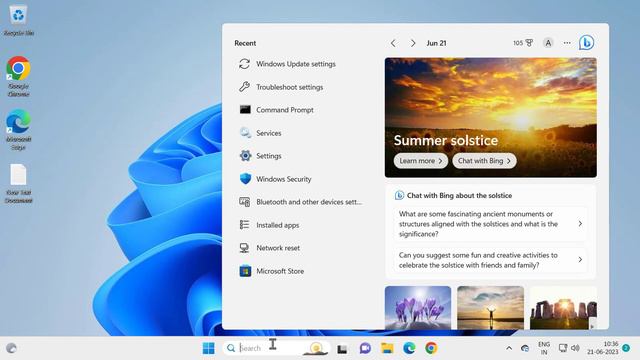Open the account avatar A button

pyautogui.click(x=548, y=43)
